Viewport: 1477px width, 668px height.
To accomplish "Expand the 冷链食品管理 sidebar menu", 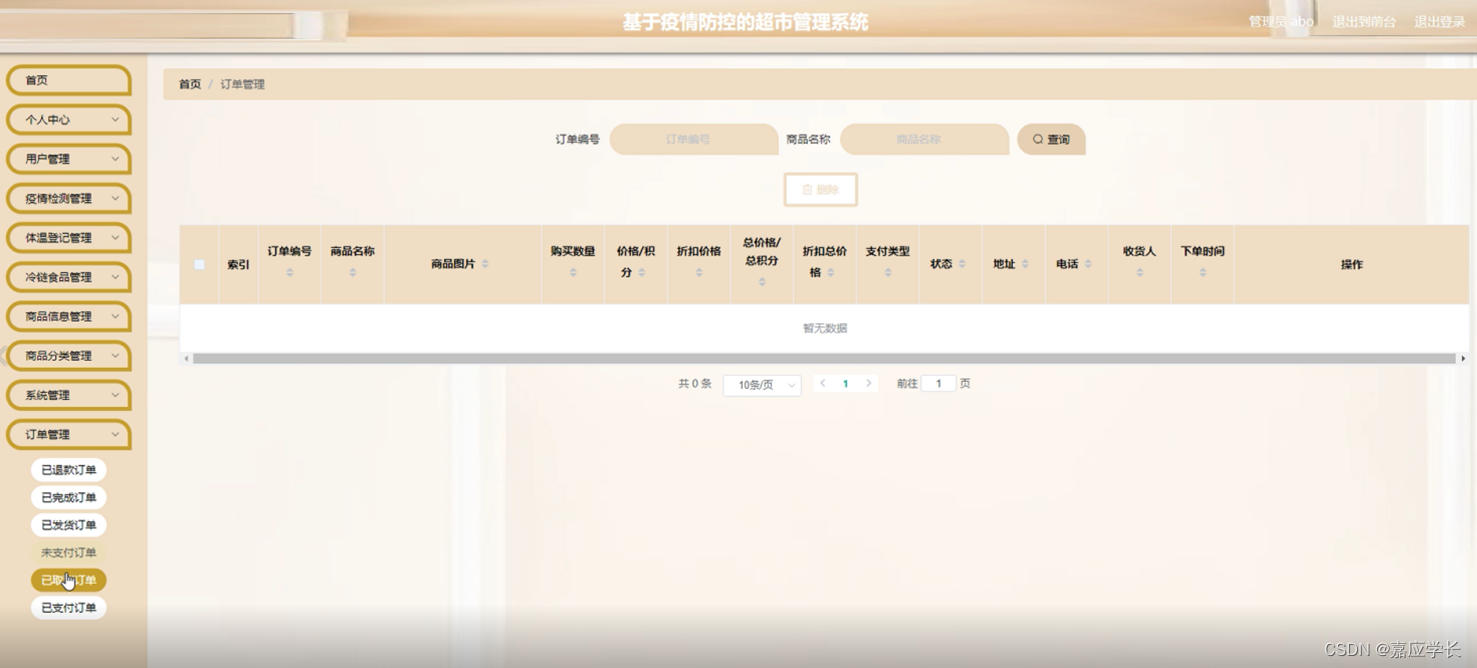I will 69,277.
